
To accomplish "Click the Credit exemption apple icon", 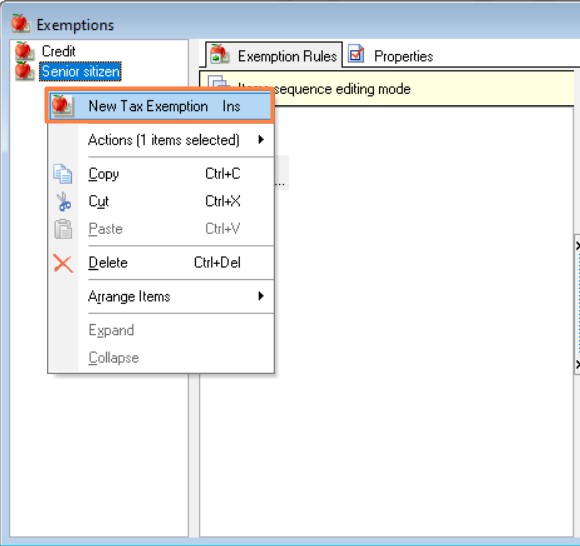I will pos(24,51).
